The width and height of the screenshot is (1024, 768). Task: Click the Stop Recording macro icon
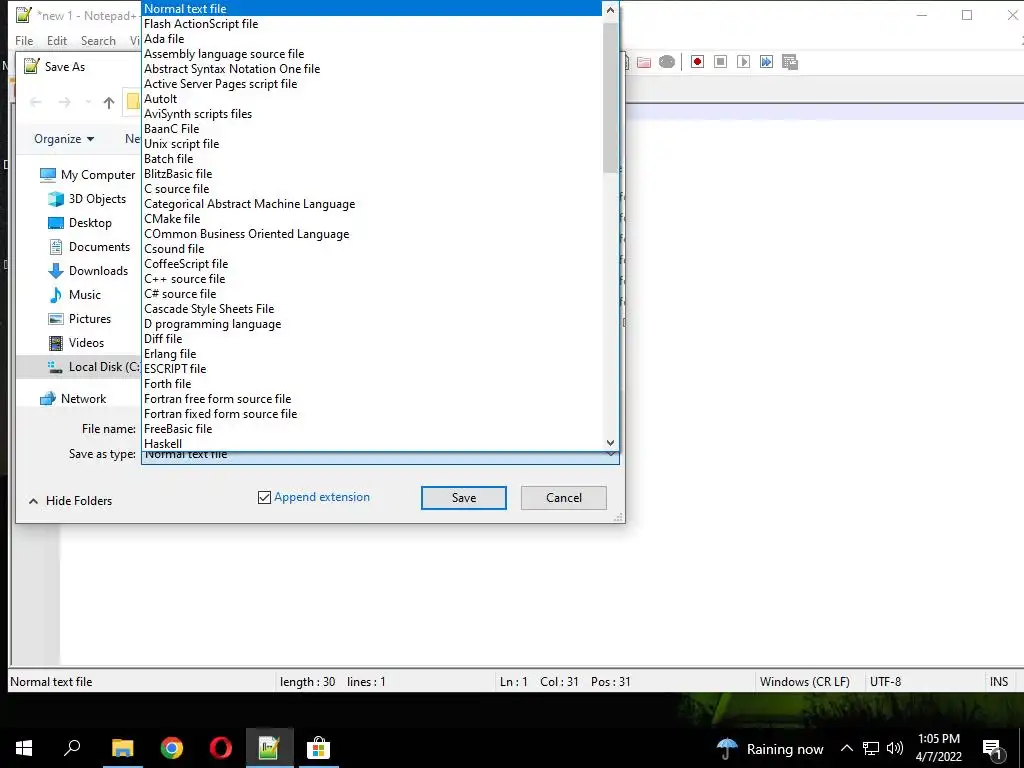(720, 62)
